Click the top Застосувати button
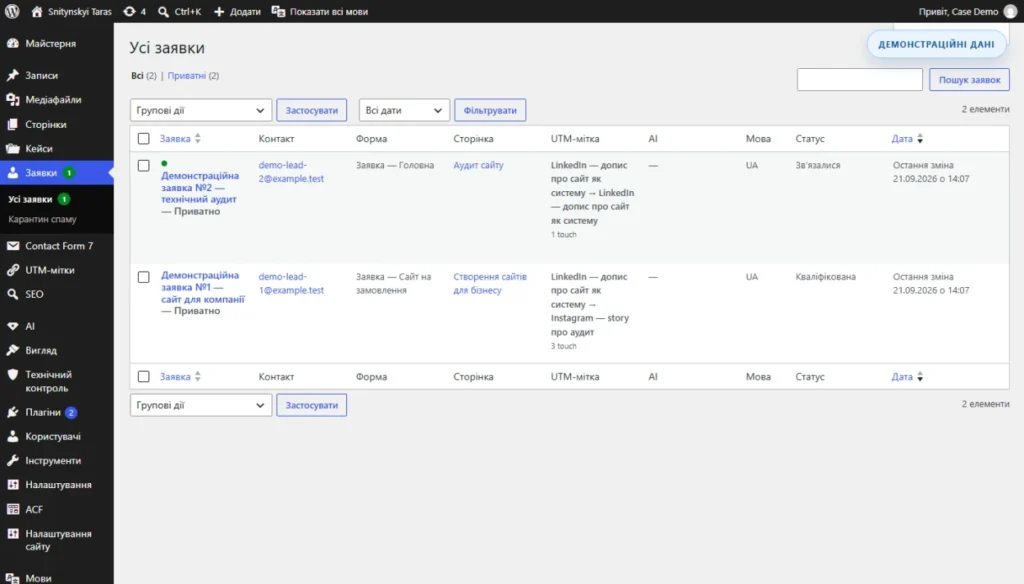The width and height of the screenshot is (1024, 584). tap(312, 110)
